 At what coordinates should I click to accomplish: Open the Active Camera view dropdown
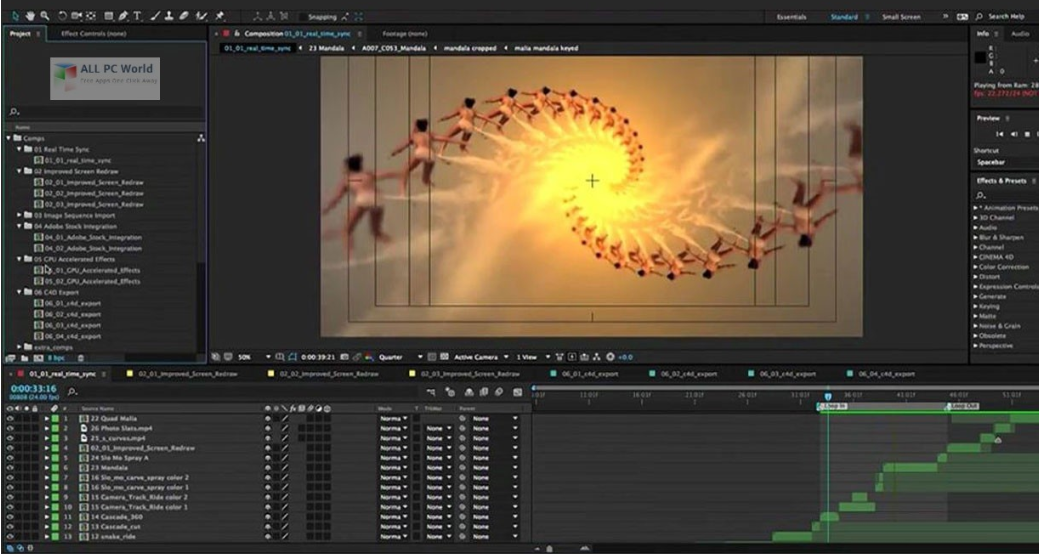click(x=480, y=357)
